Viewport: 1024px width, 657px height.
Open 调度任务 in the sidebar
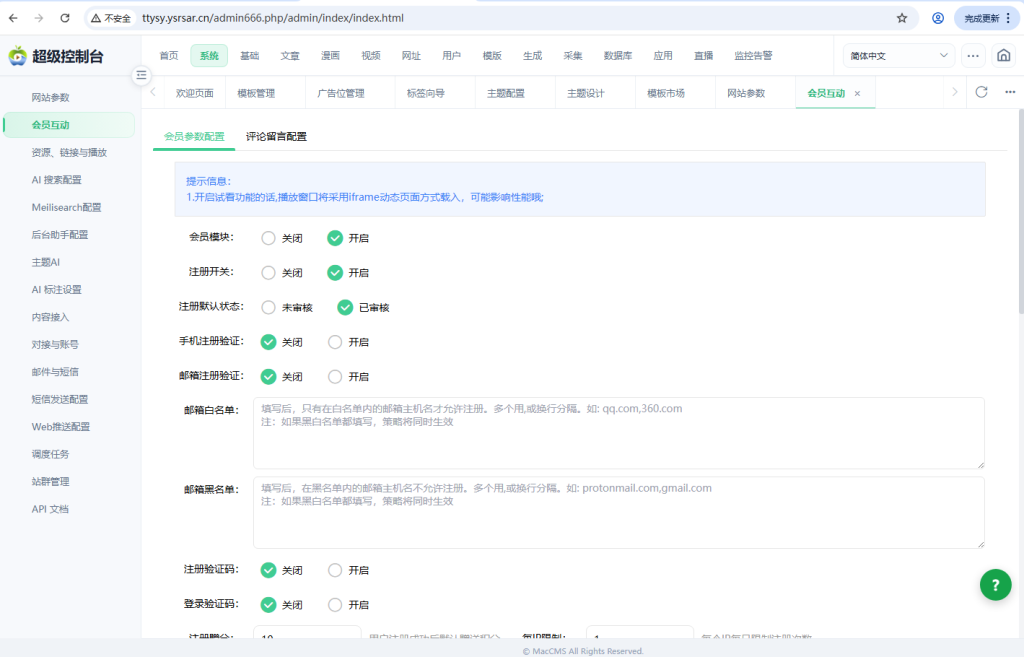point(50,454)
